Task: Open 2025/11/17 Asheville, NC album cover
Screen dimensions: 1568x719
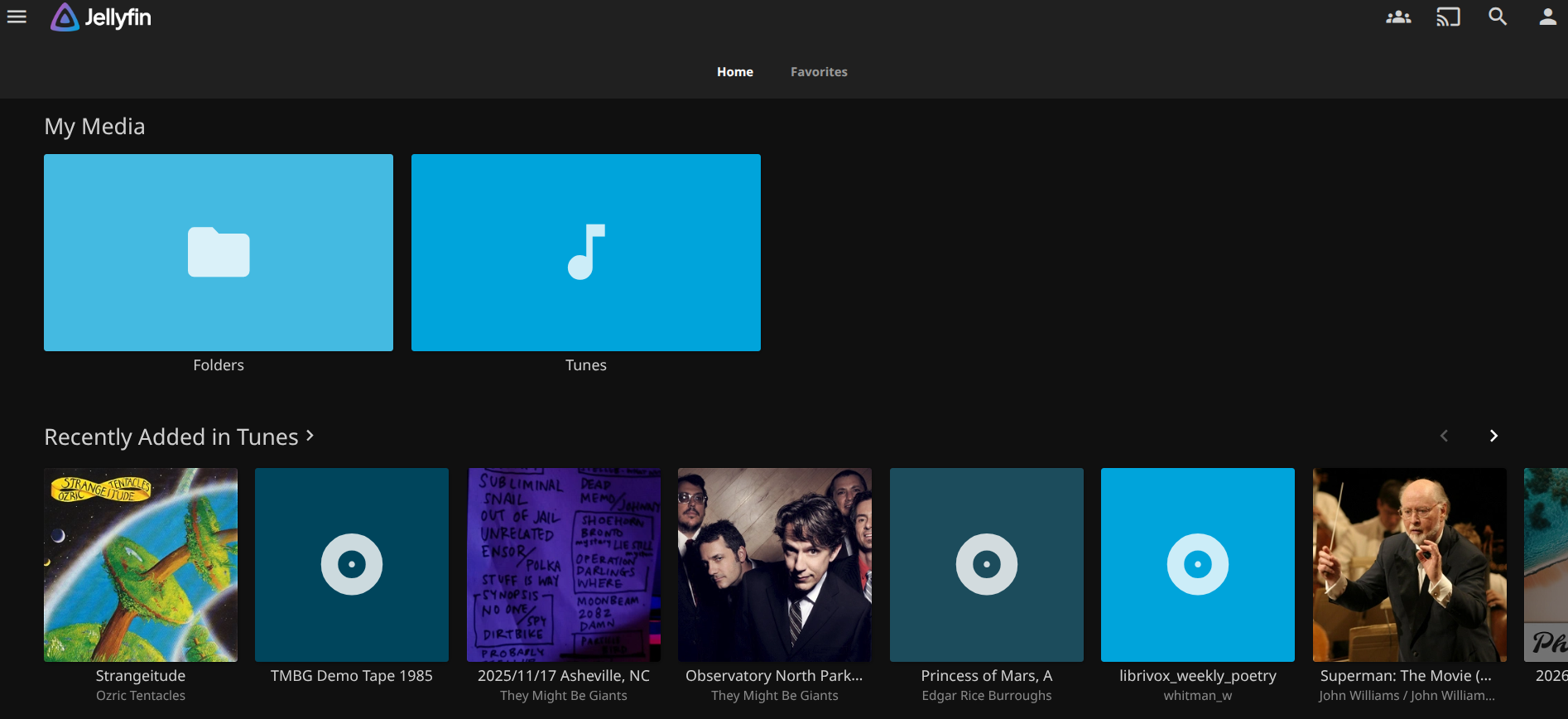Action: click(564, 565)
